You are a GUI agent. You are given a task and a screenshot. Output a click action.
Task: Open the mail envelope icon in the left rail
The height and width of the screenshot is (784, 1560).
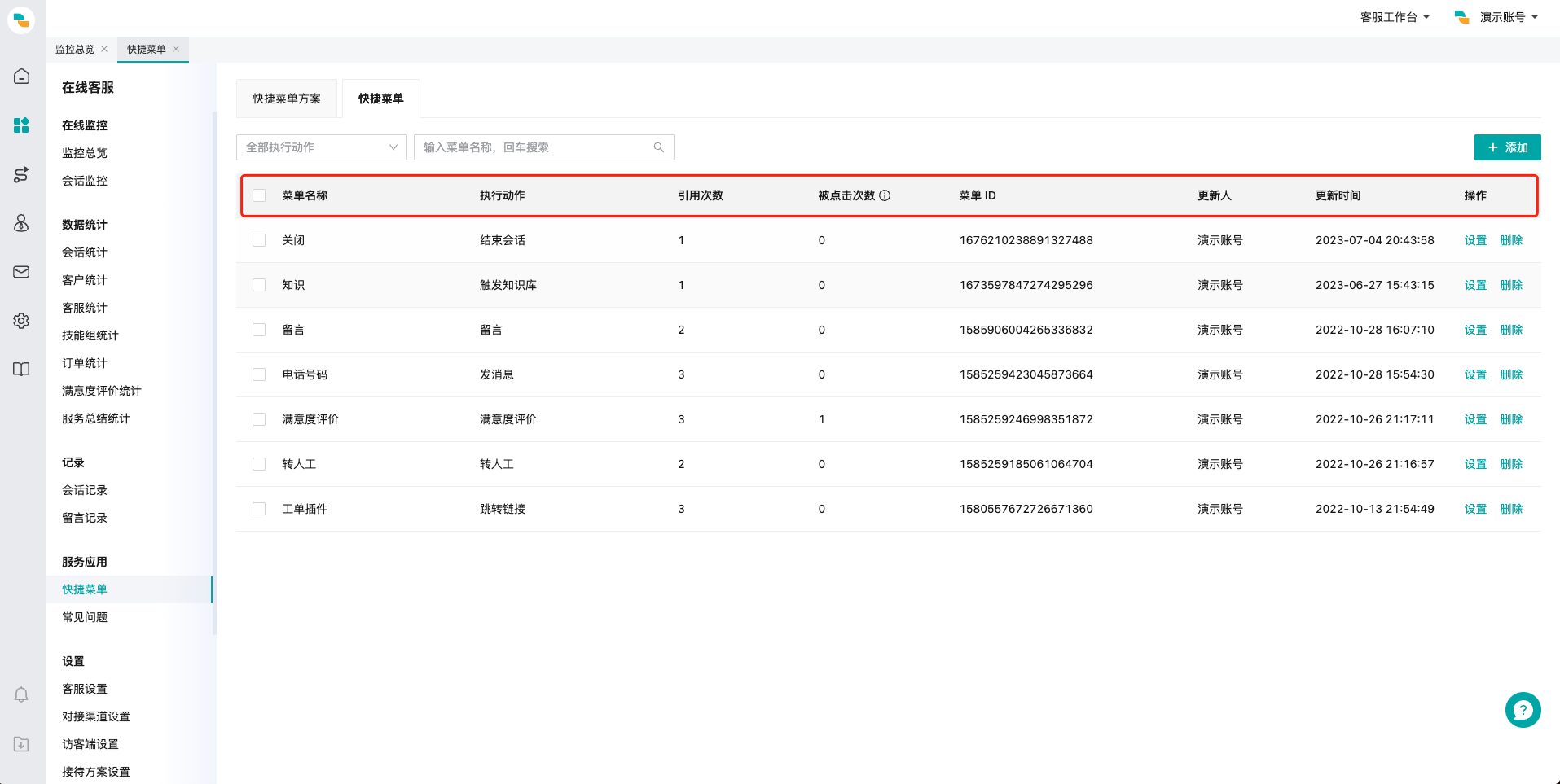(x=22, y=272)
